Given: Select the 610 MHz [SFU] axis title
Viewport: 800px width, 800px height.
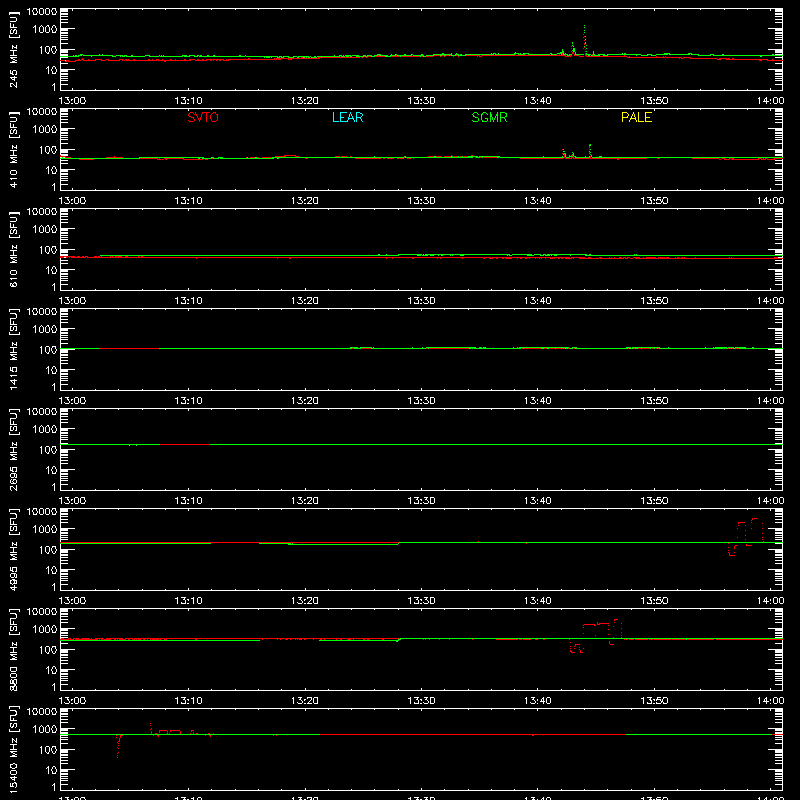Looking at the screenshot, I should (x=13, y=249).
